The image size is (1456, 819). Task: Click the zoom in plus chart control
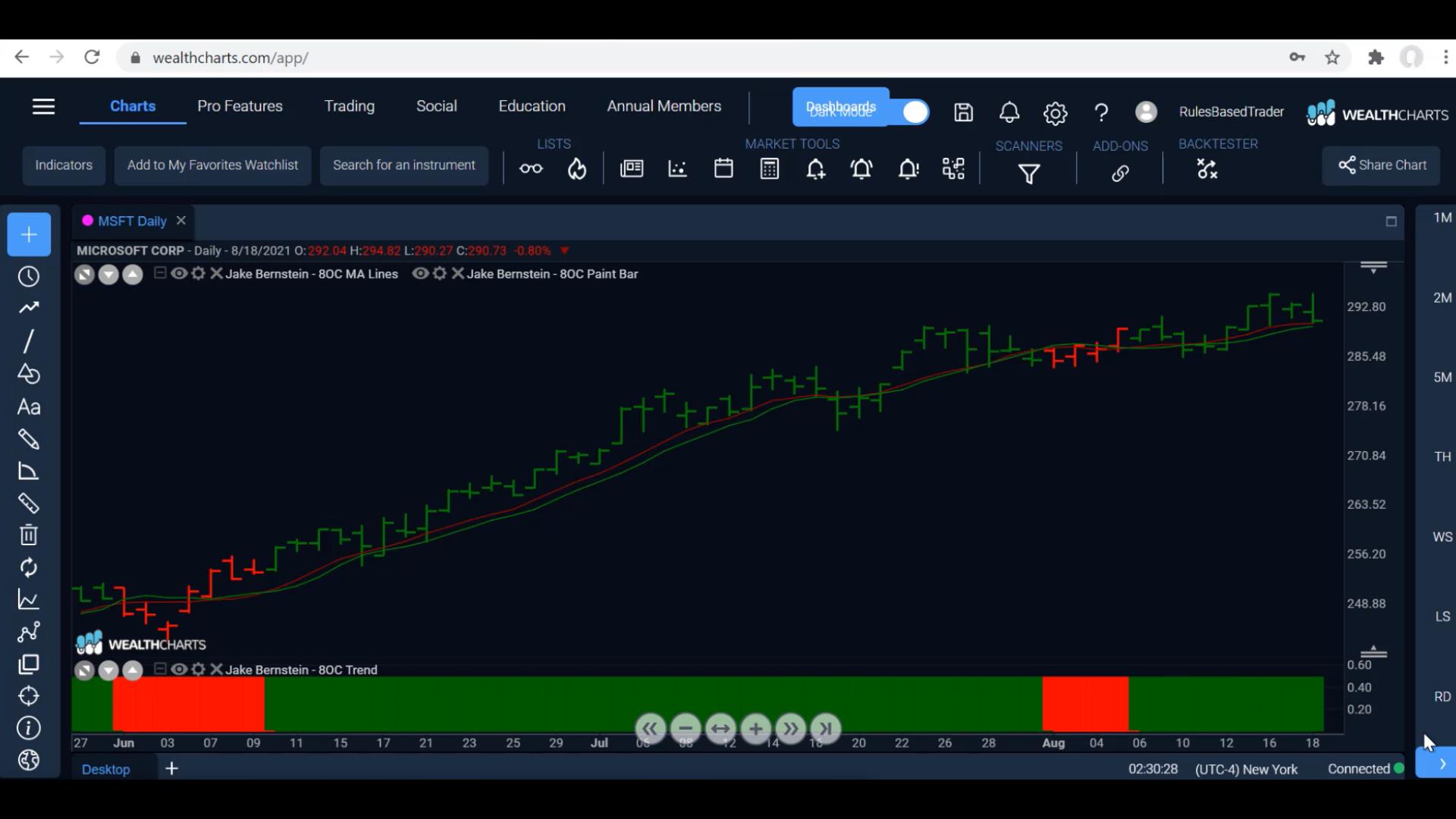point(755,729)
